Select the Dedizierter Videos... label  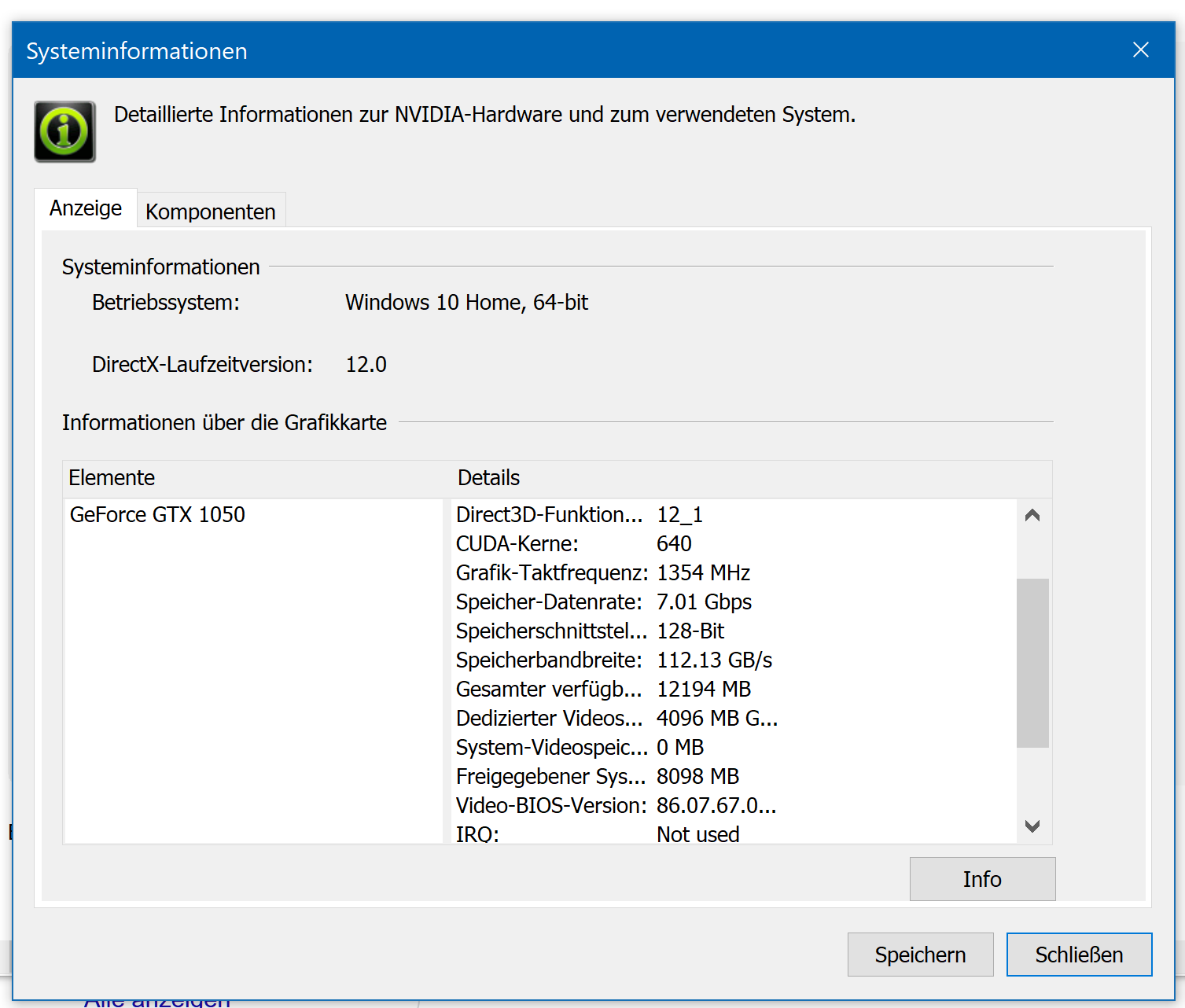pyautogui.click(x=549, y=718)
